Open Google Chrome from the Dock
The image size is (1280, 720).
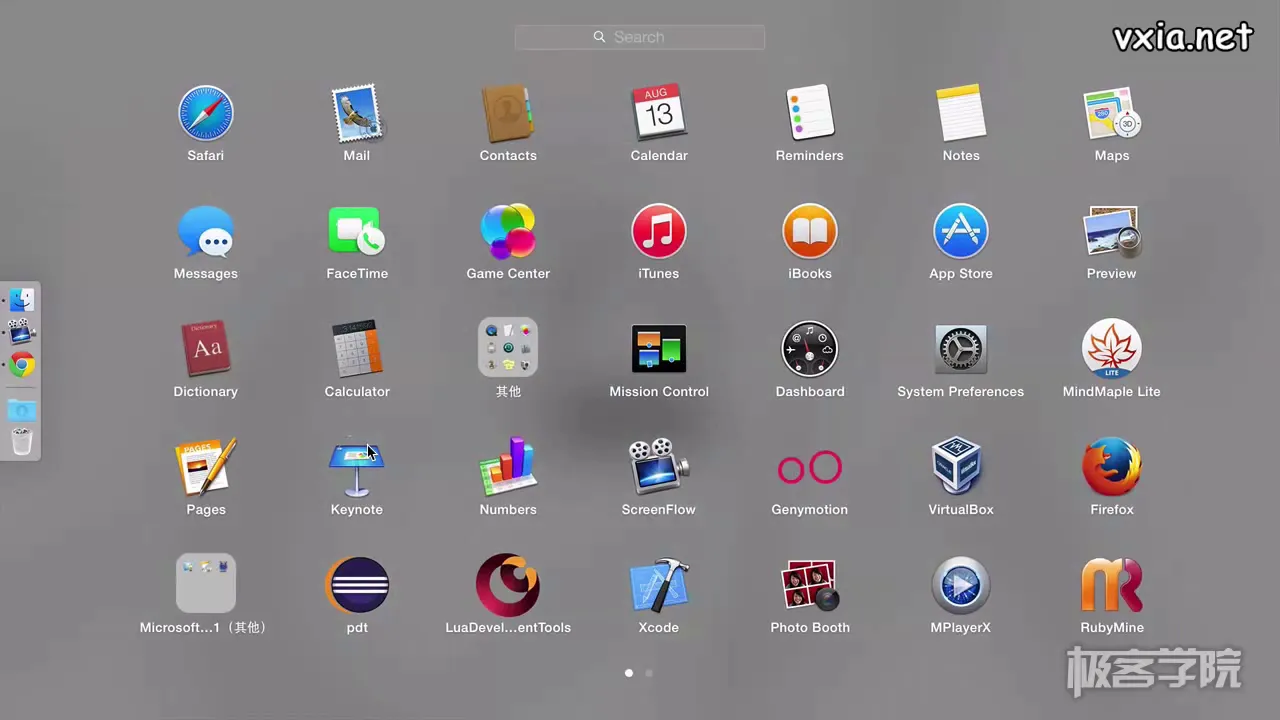(x=22, y=365)
